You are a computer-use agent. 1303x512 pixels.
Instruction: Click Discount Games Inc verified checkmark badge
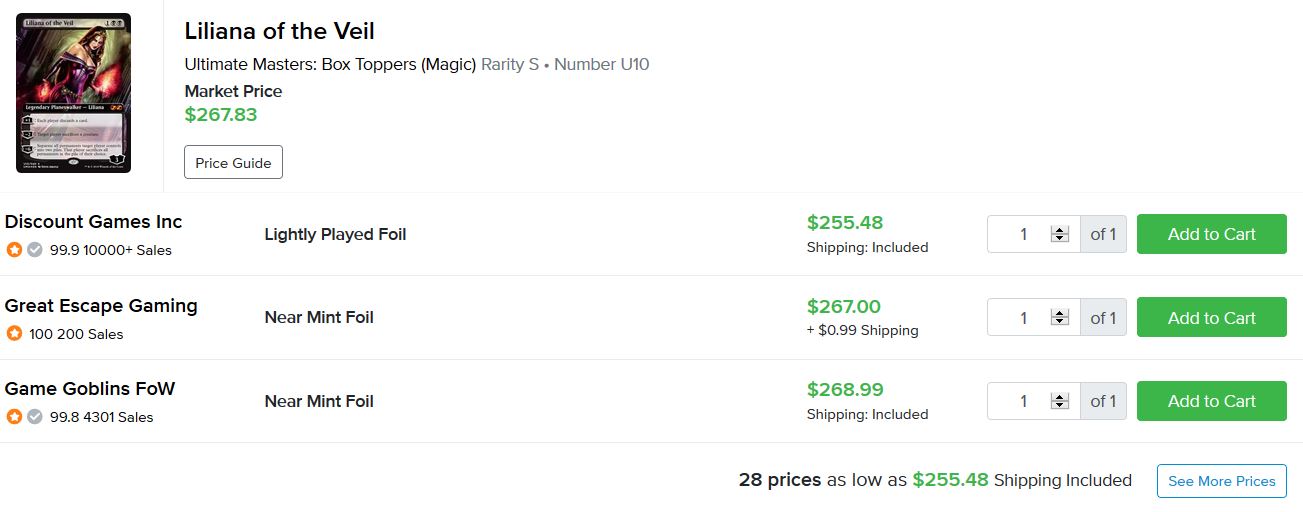[x=35, y=250]
